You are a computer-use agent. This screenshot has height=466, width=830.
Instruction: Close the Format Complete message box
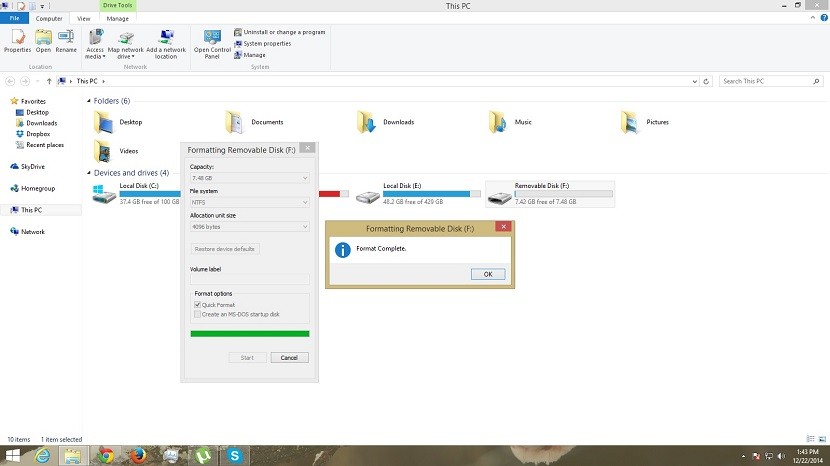coord(503,227)
